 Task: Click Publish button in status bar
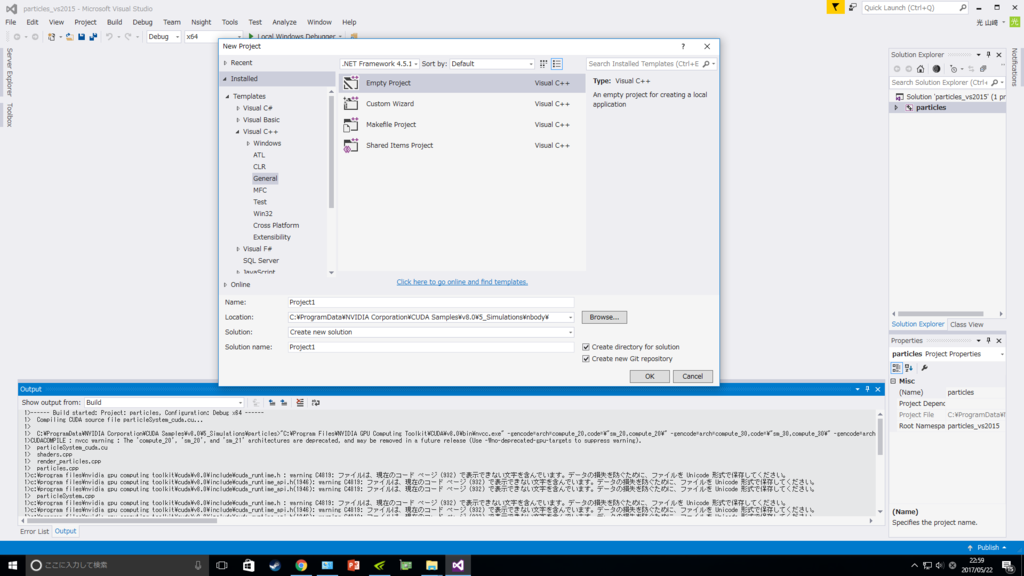(x=987, y=547)
